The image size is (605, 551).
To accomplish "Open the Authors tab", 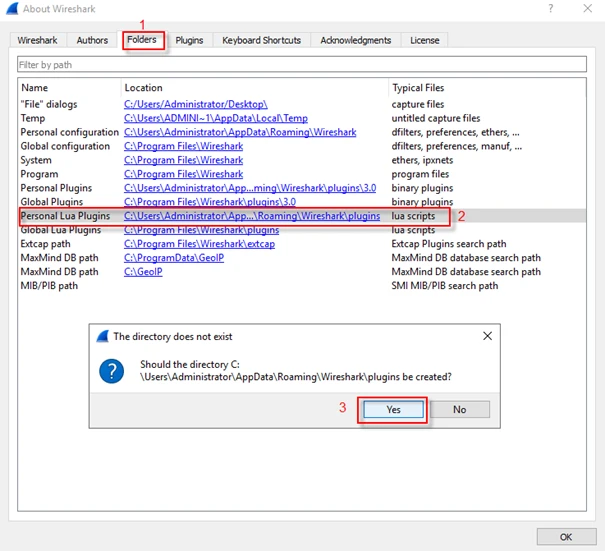I will pyautogui.click(x=93, y=40).
